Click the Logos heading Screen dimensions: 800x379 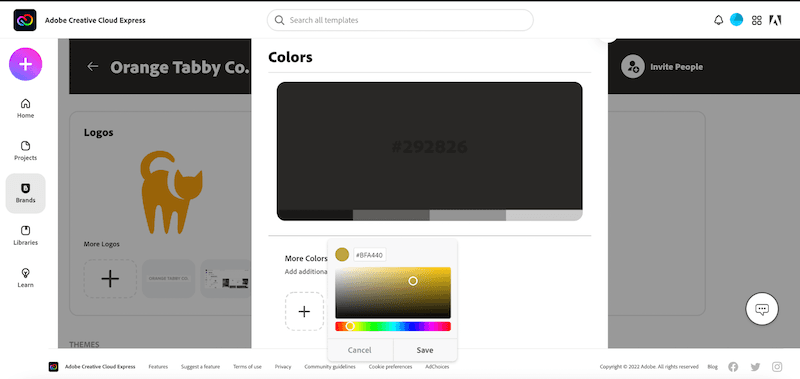pos(98,133)
